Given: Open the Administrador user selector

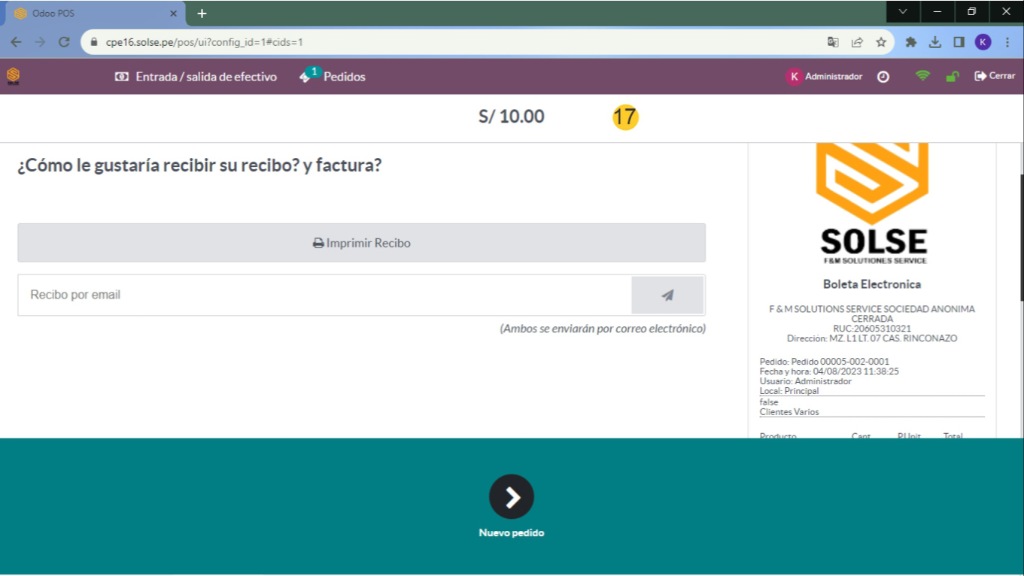Looking at the screenshot, I should (824, 76).
